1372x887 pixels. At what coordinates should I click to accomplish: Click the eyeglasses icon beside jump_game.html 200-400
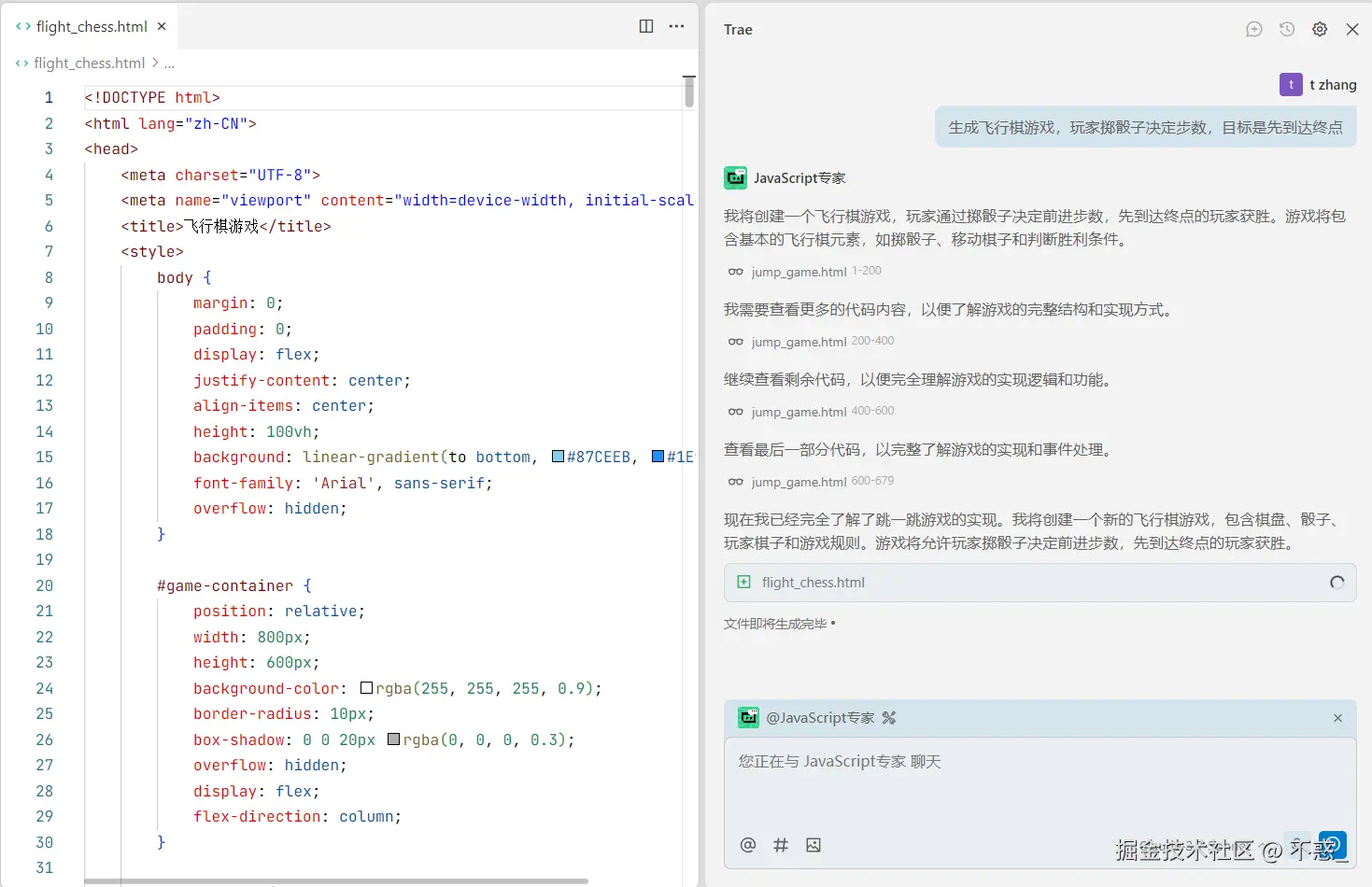click(736, 342)
